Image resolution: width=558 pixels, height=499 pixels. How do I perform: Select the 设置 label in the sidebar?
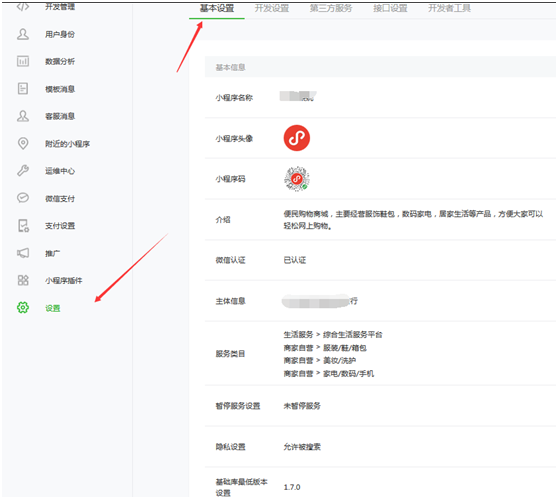52,308
